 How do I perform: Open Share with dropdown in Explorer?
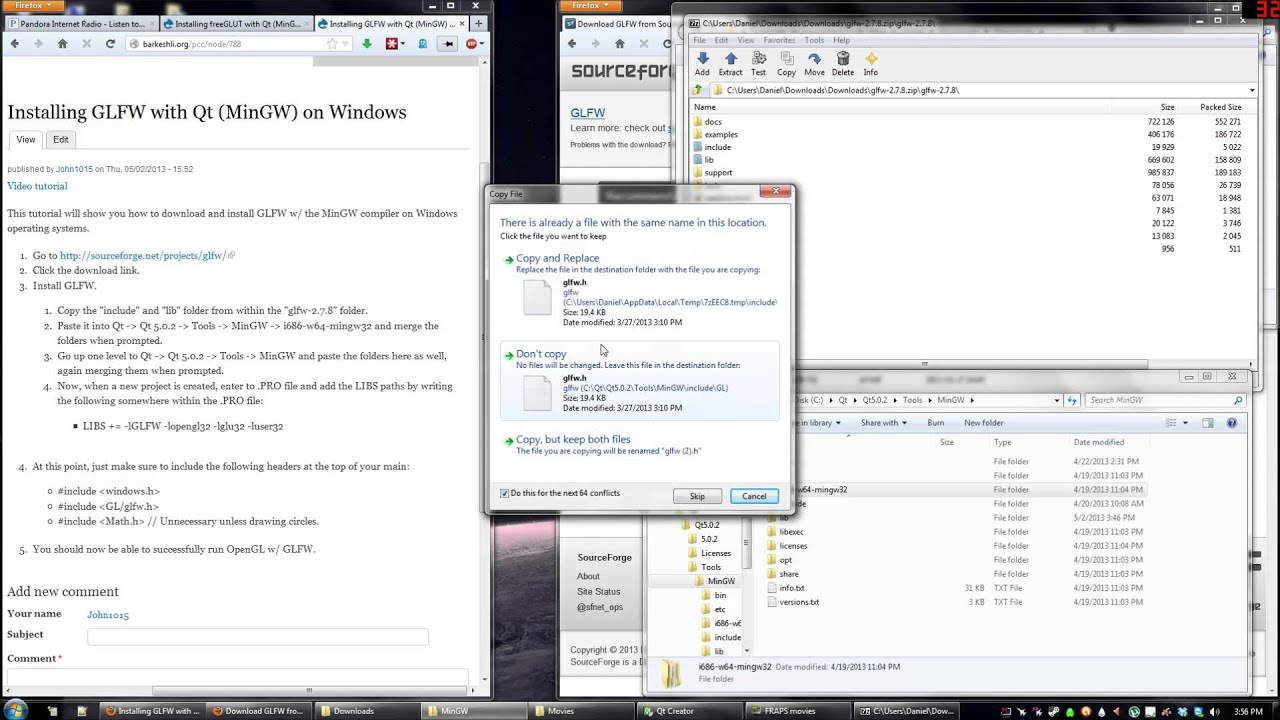(884, 423)
